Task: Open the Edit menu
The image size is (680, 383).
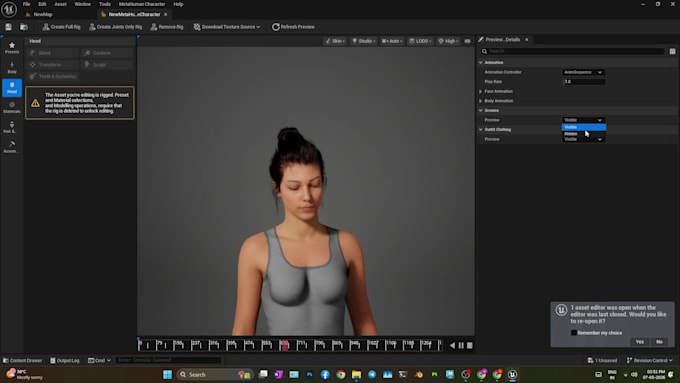Action: click(x=42, y=4)
